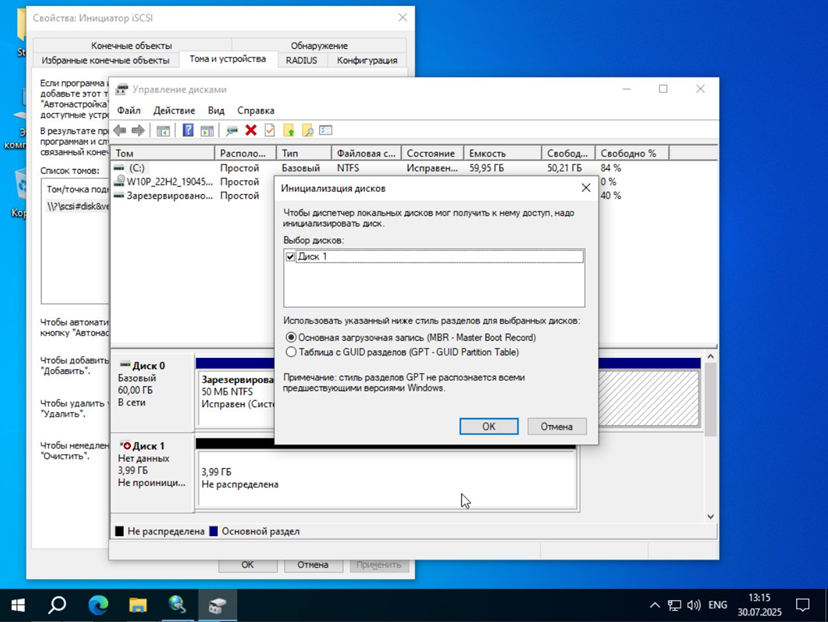Click Отмена in the initialization dialog

pyautogui.click(x=557, y=427)
